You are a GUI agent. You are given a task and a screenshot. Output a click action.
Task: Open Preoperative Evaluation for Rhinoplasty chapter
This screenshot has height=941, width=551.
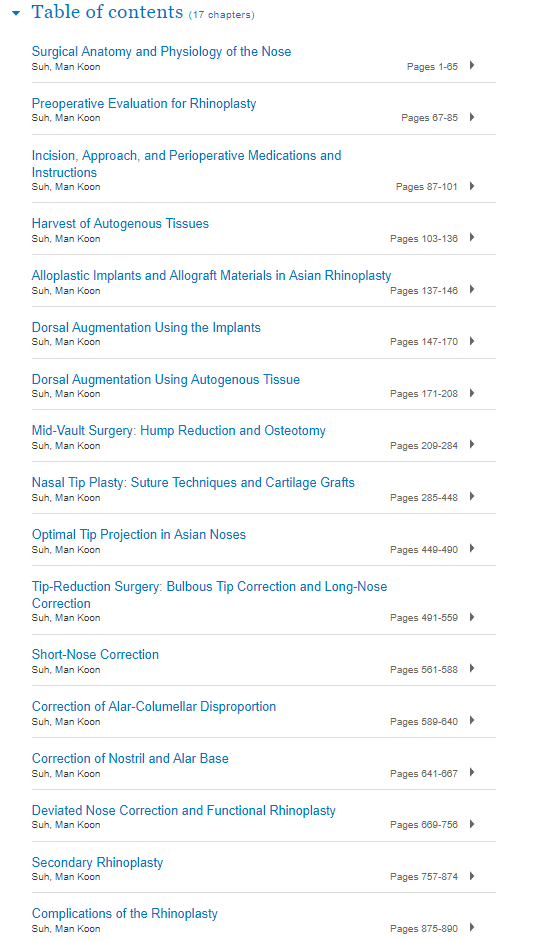(x=144, y=103)
